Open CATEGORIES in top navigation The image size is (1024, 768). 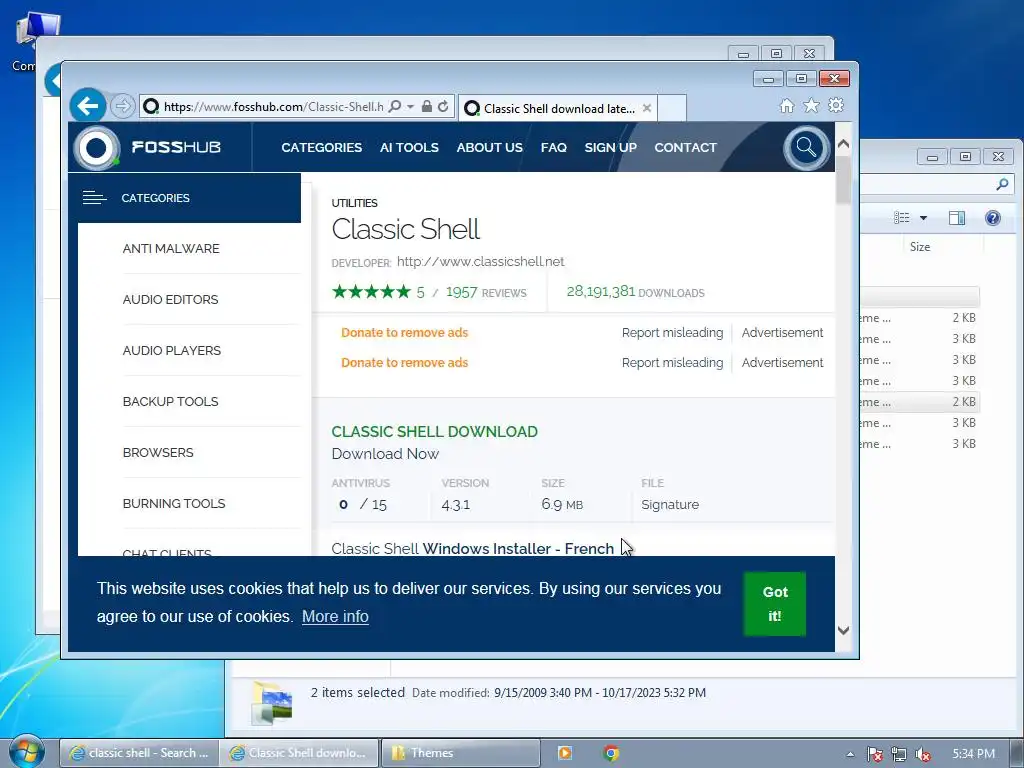pyautogui.click(x=321, y=148)
